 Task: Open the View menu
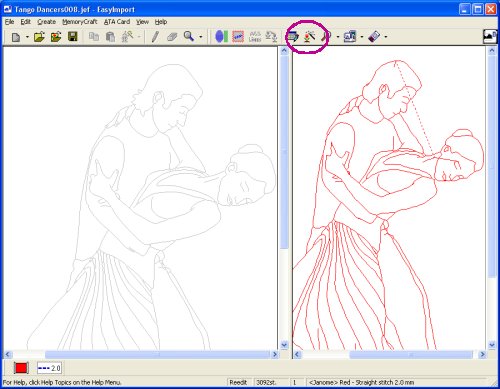pyautogui.click(x=142, y=22)
